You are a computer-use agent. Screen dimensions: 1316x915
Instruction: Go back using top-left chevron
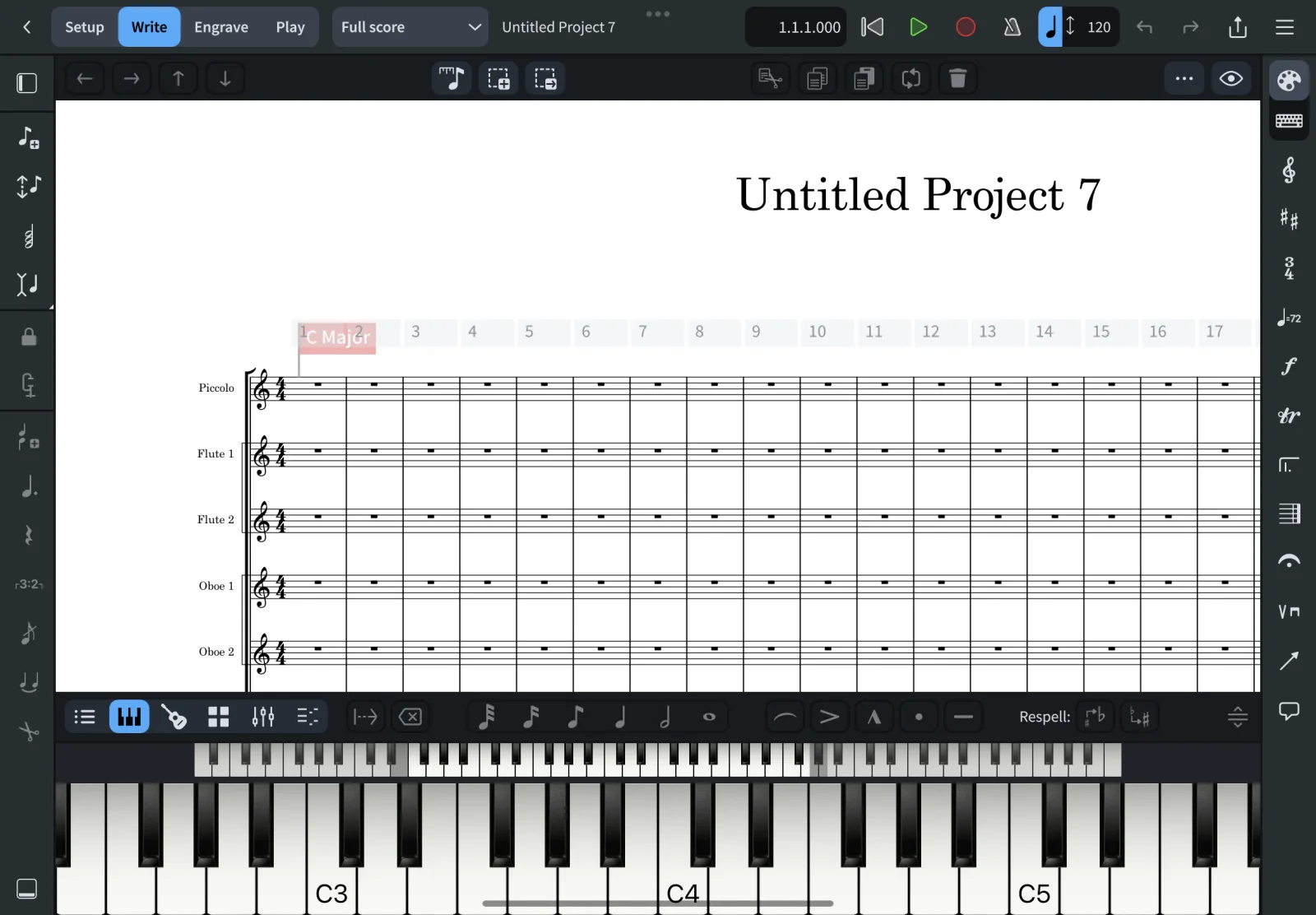click(x=27, y=27)
